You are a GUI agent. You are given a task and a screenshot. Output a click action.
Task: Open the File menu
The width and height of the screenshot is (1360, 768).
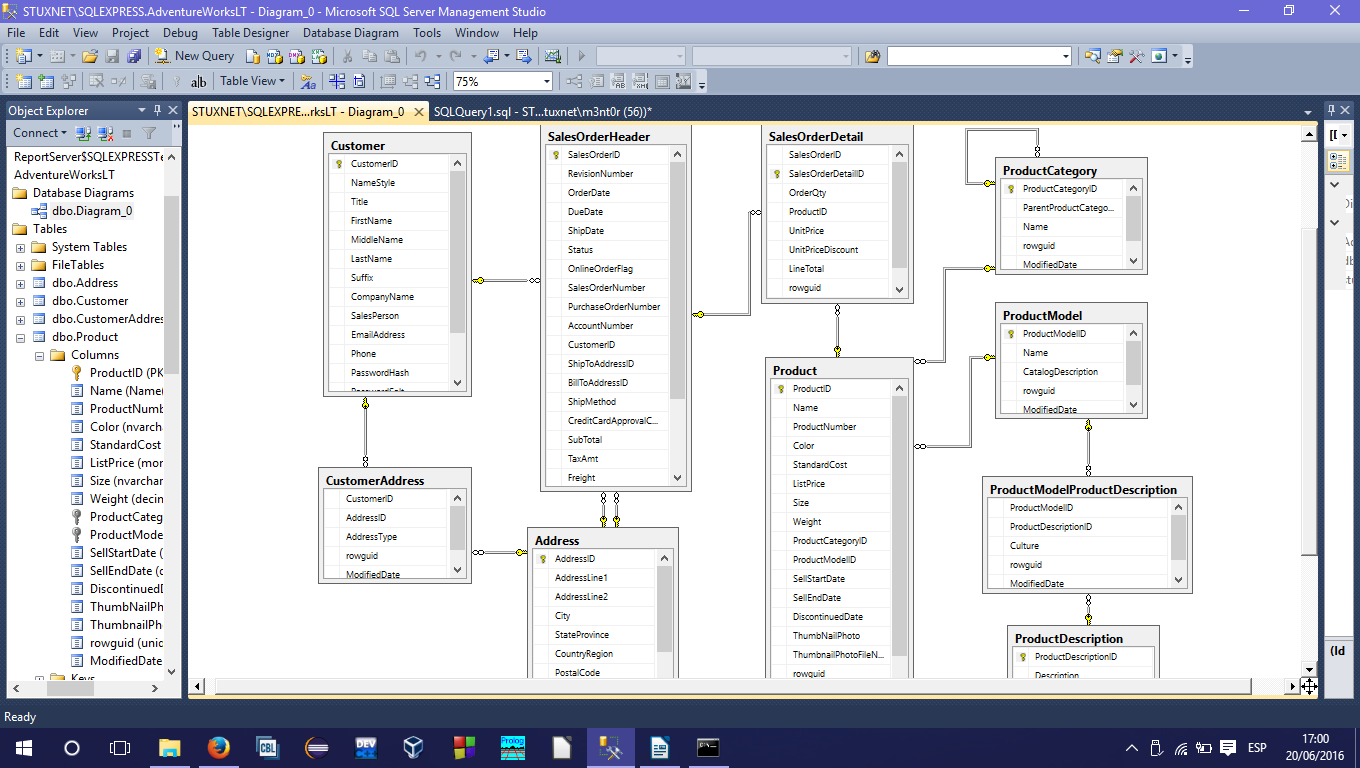pyautogui.click(x=16, y=32)
